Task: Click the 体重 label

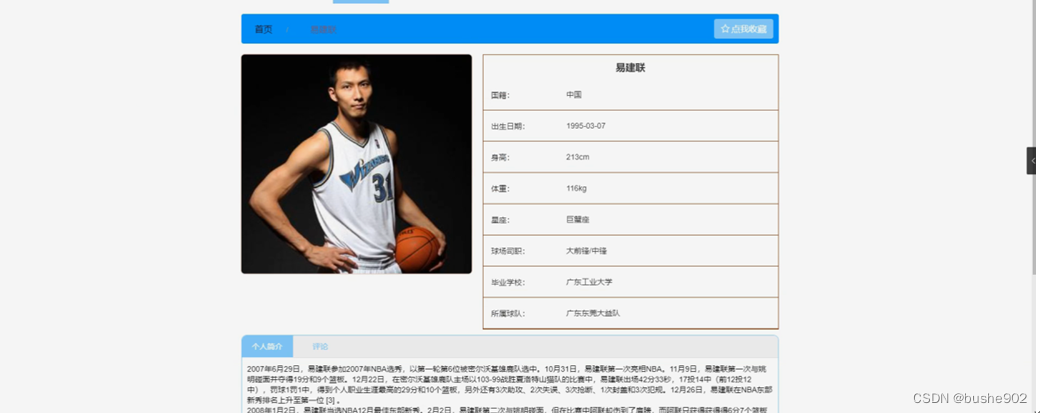Action: tap(500, 189)
